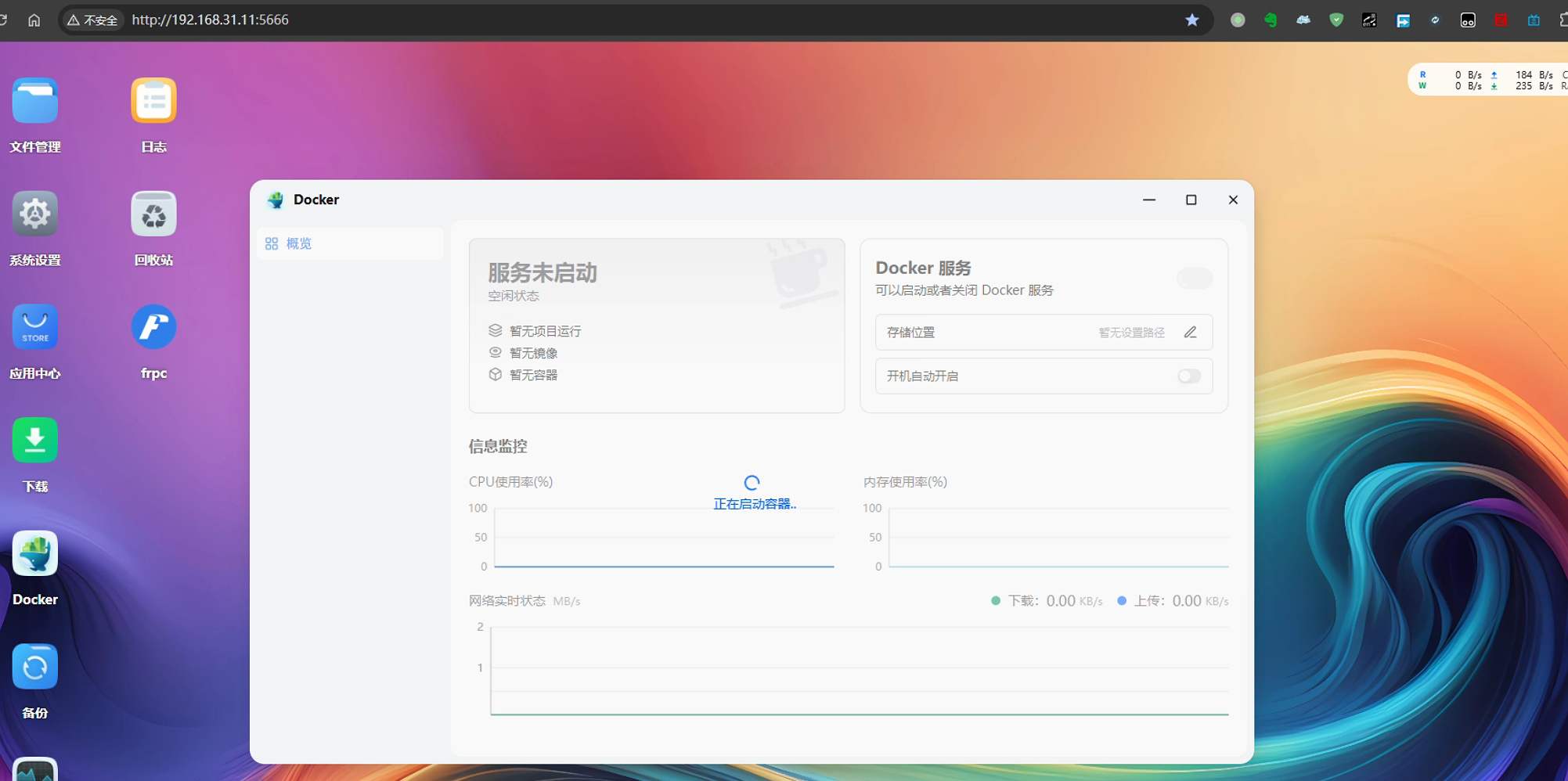Select the 概览 overview sidebar tab

(350, 243)
